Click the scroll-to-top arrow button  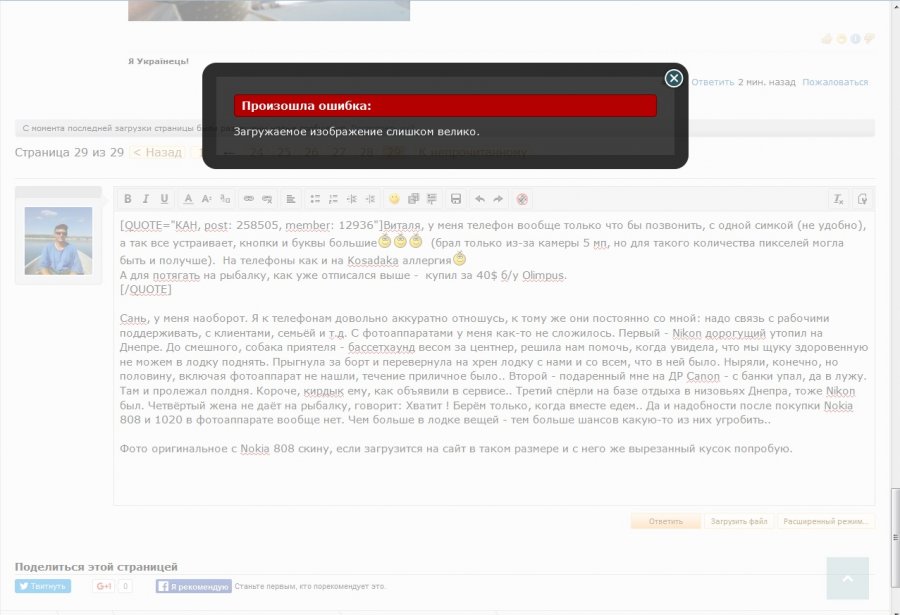click(847, 578)
